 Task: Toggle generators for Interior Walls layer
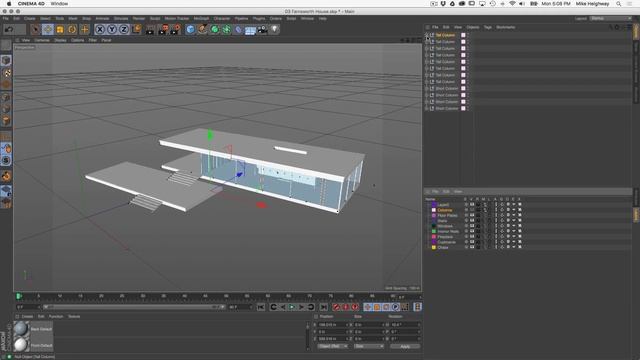point(502,231)
